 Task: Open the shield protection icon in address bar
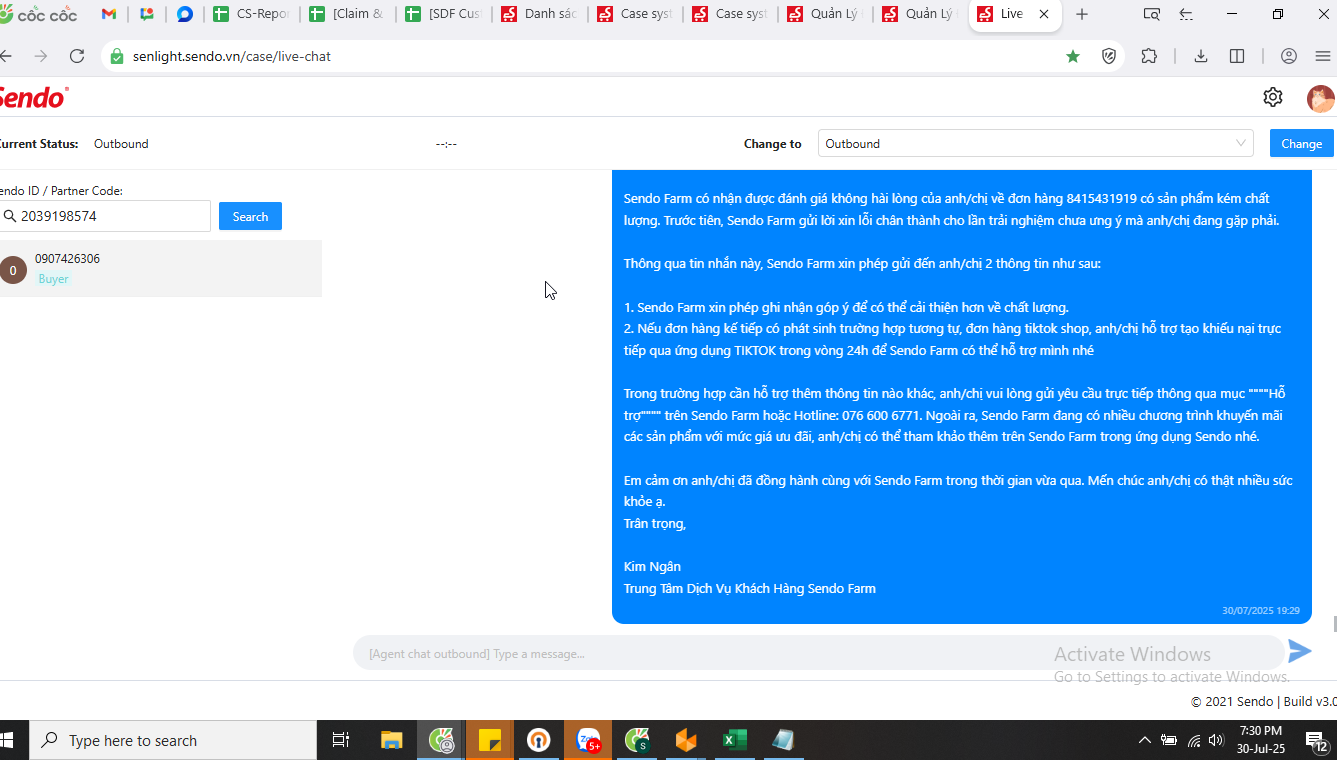tap(1109, 56)
